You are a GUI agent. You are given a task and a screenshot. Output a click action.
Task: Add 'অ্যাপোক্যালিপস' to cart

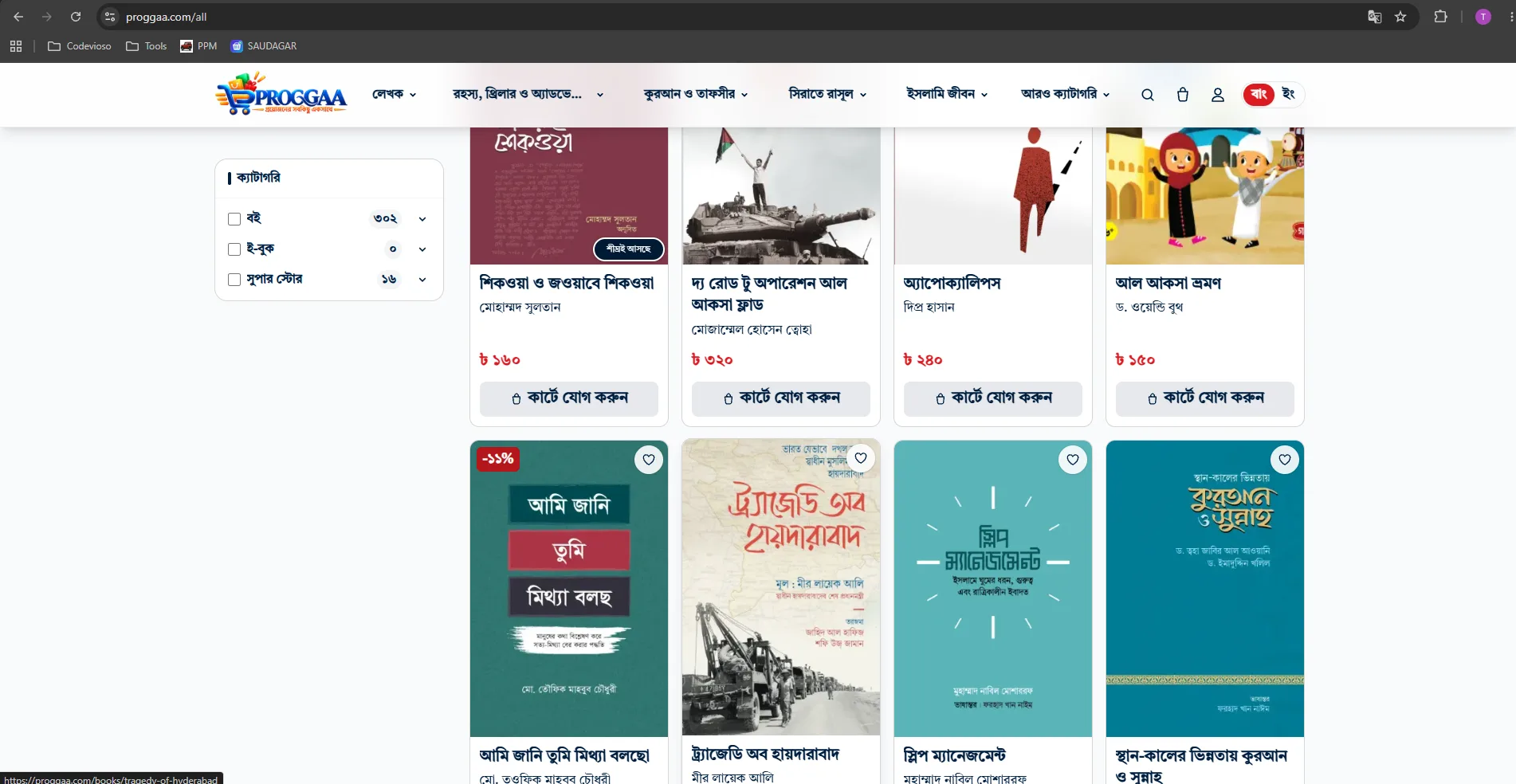993,398
